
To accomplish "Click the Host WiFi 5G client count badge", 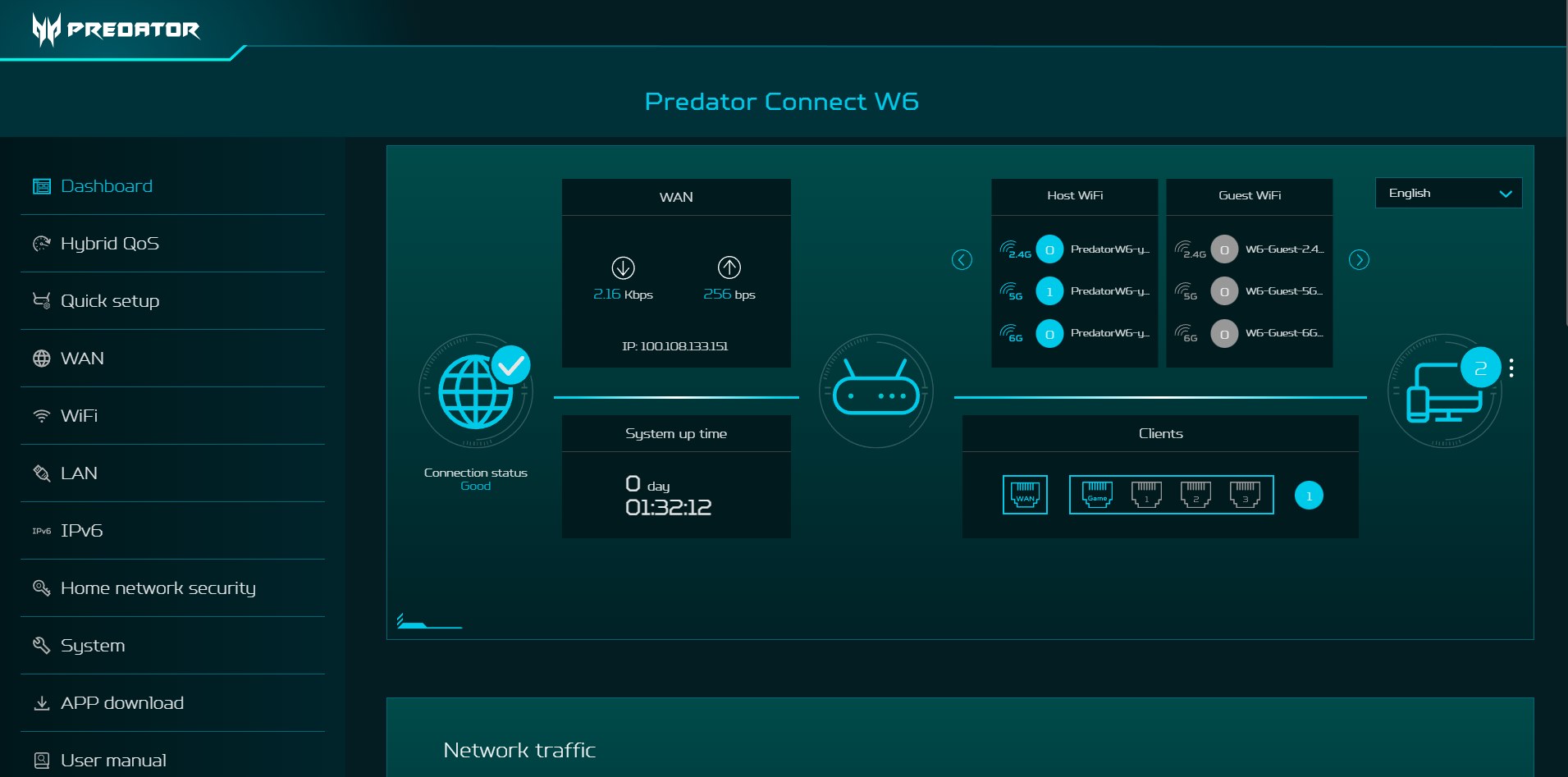I will click(x=1049, y=291).
